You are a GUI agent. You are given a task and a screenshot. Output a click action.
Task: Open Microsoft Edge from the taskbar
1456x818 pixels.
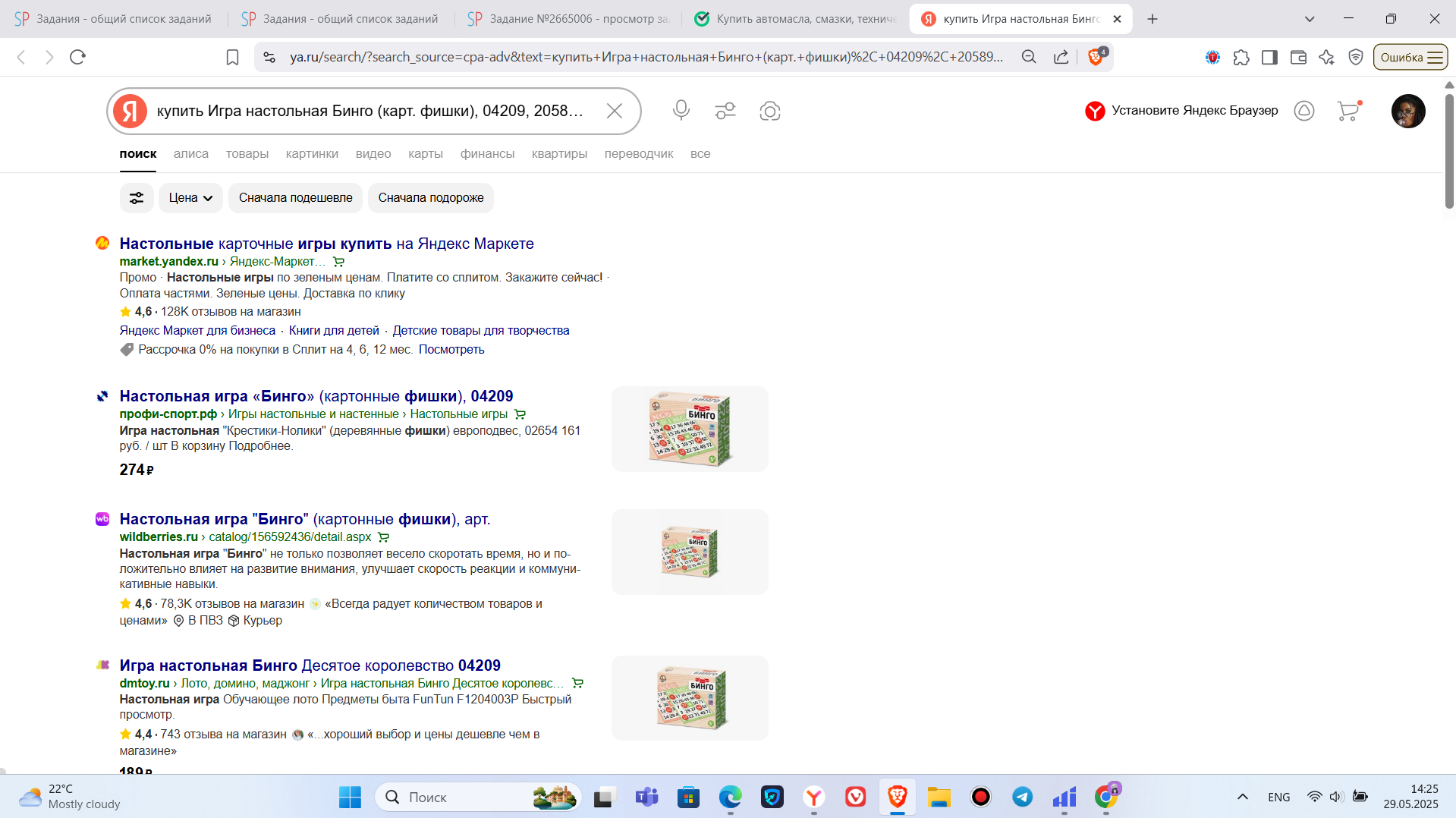(x=730, y=797)
